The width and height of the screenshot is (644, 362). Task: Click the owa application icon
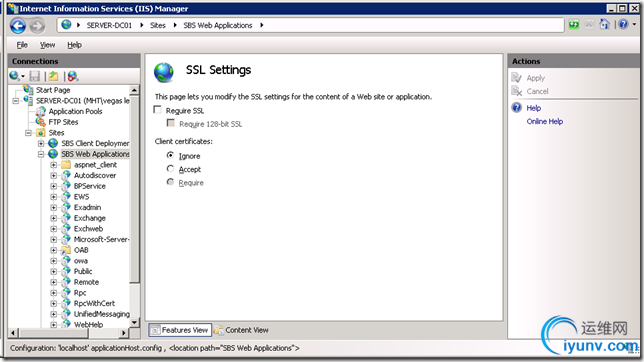(66, 261)
